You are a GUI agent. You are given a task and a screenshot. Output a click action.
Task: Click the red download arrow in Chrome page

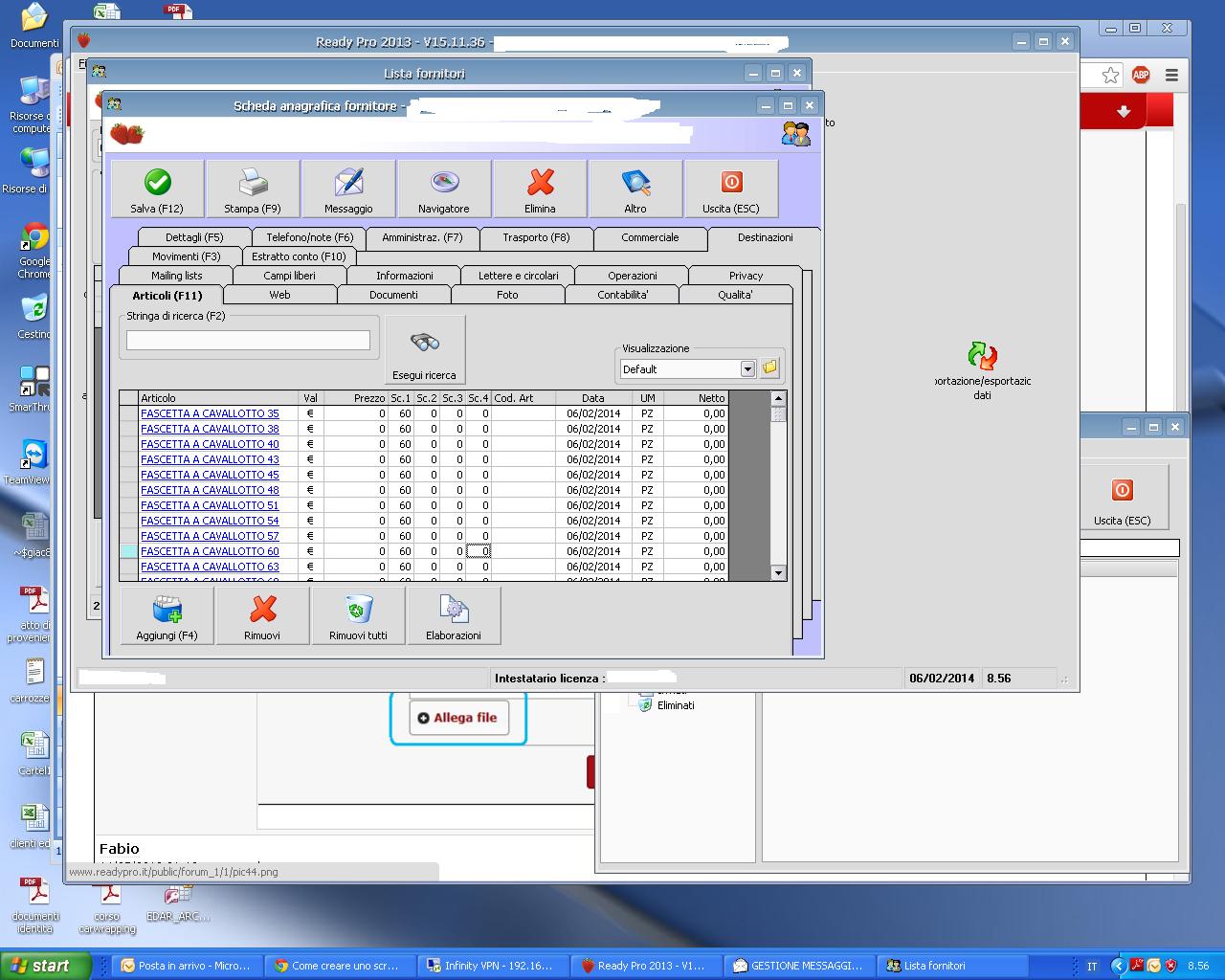click(1124, 112)
